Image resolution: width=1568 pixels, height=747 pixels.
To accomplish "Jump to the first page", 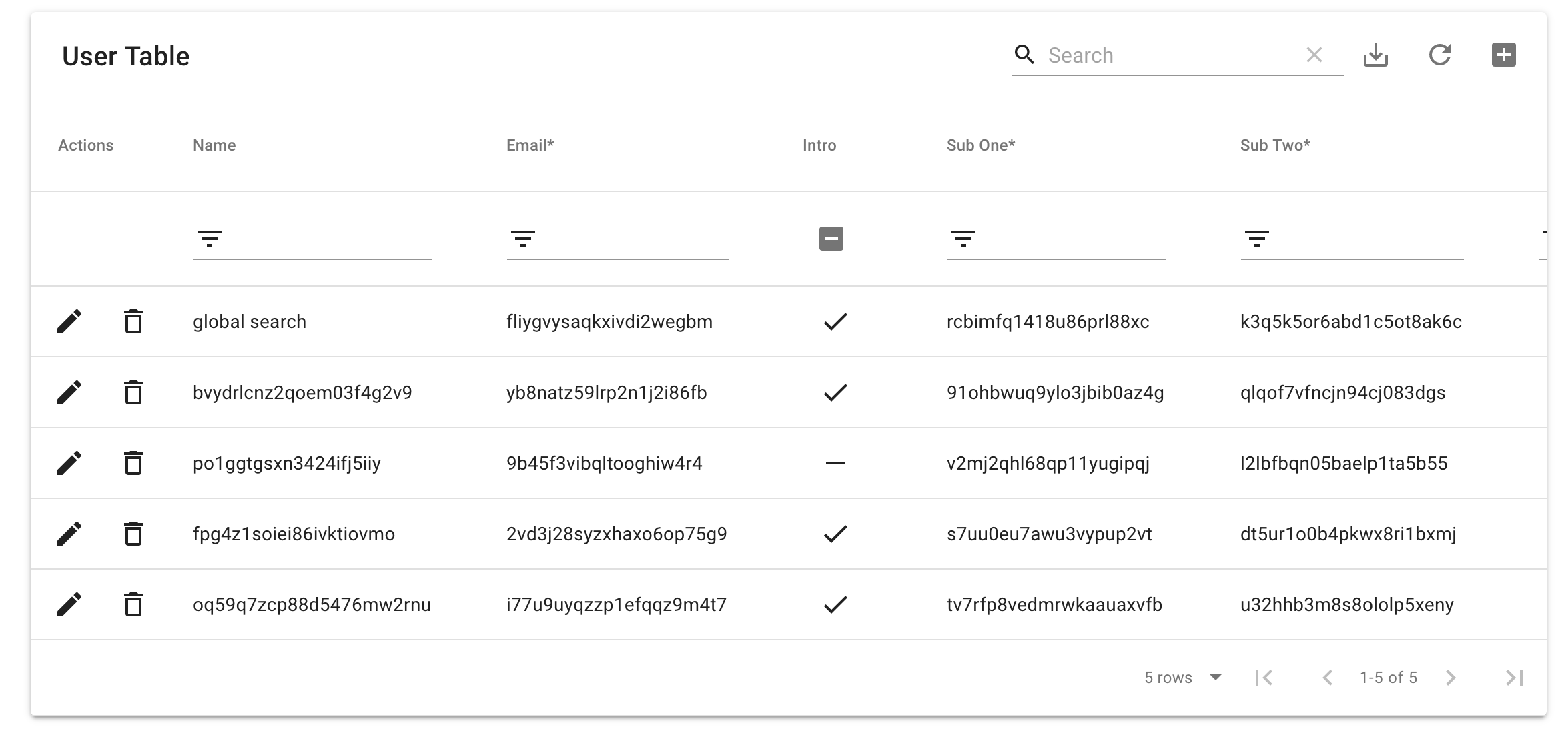I will [x=1264, y=678].
